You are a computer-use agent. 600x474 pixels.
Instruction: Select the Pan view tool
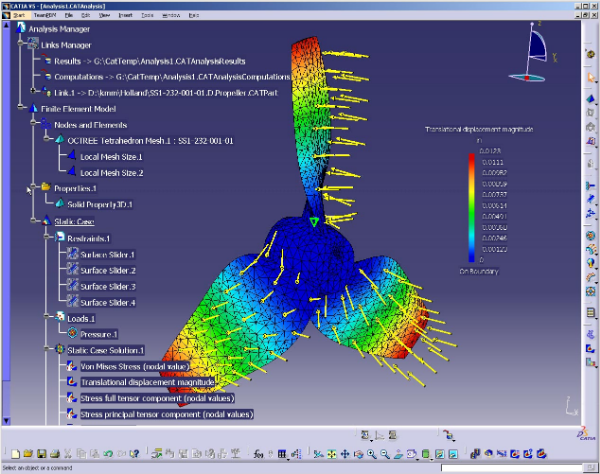[x=345, y=454]
